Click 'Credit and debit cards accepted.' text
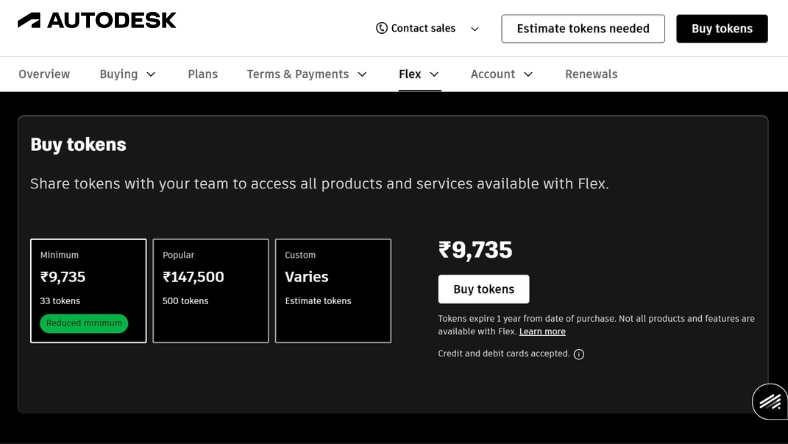 click(504, 353)
